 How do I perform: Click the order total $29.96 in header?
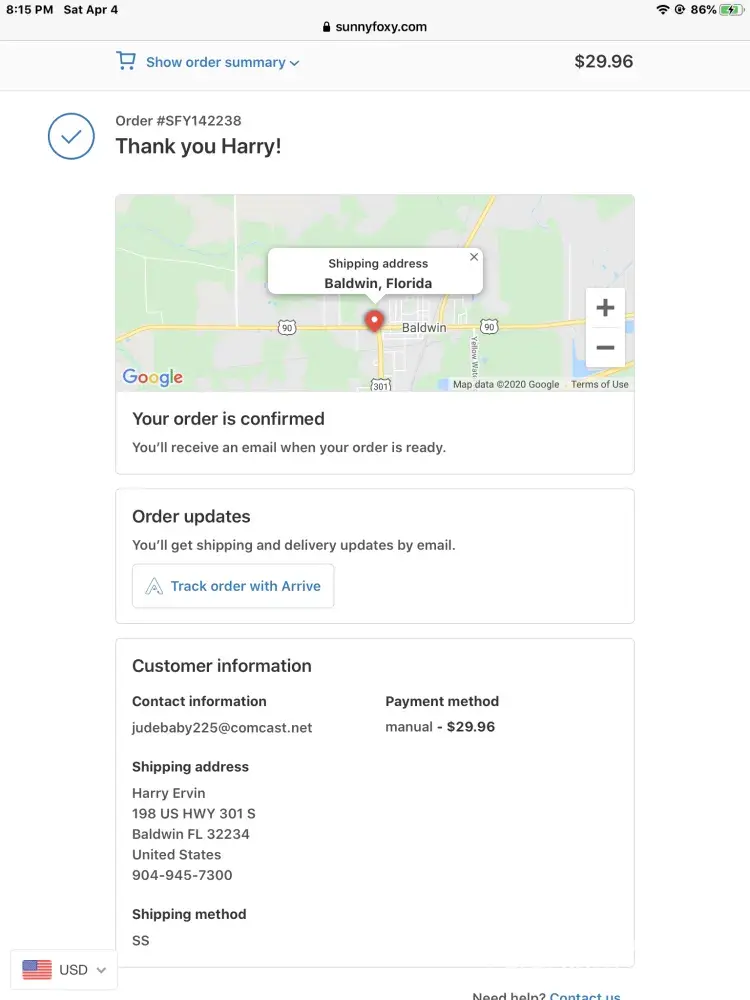click(603, 62)
